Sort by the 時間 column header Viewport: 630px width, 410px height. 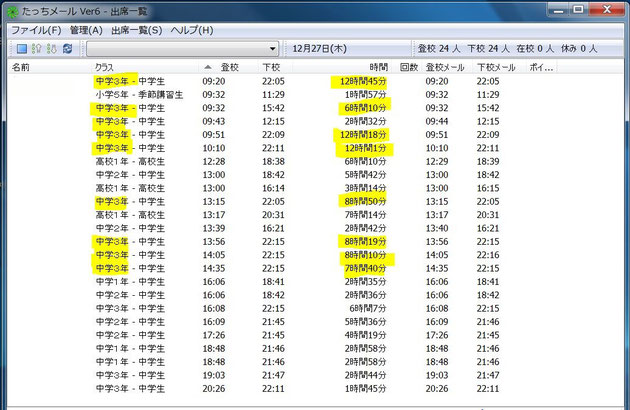coord(378,67)
